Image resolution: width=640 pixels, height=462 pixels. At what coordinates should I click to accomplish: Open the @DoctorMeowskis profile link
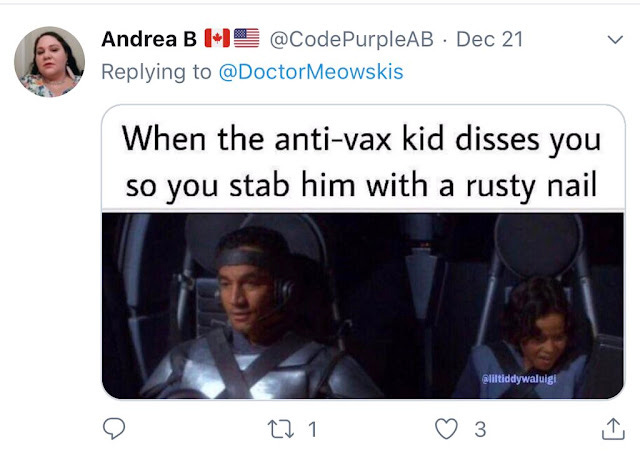click(311, 72)
